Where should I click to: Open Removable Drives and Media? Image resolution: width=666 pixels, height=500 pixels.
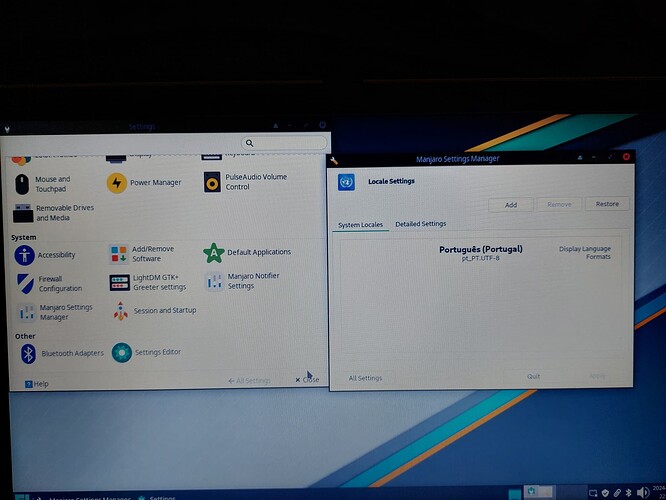tap(53, 213)
